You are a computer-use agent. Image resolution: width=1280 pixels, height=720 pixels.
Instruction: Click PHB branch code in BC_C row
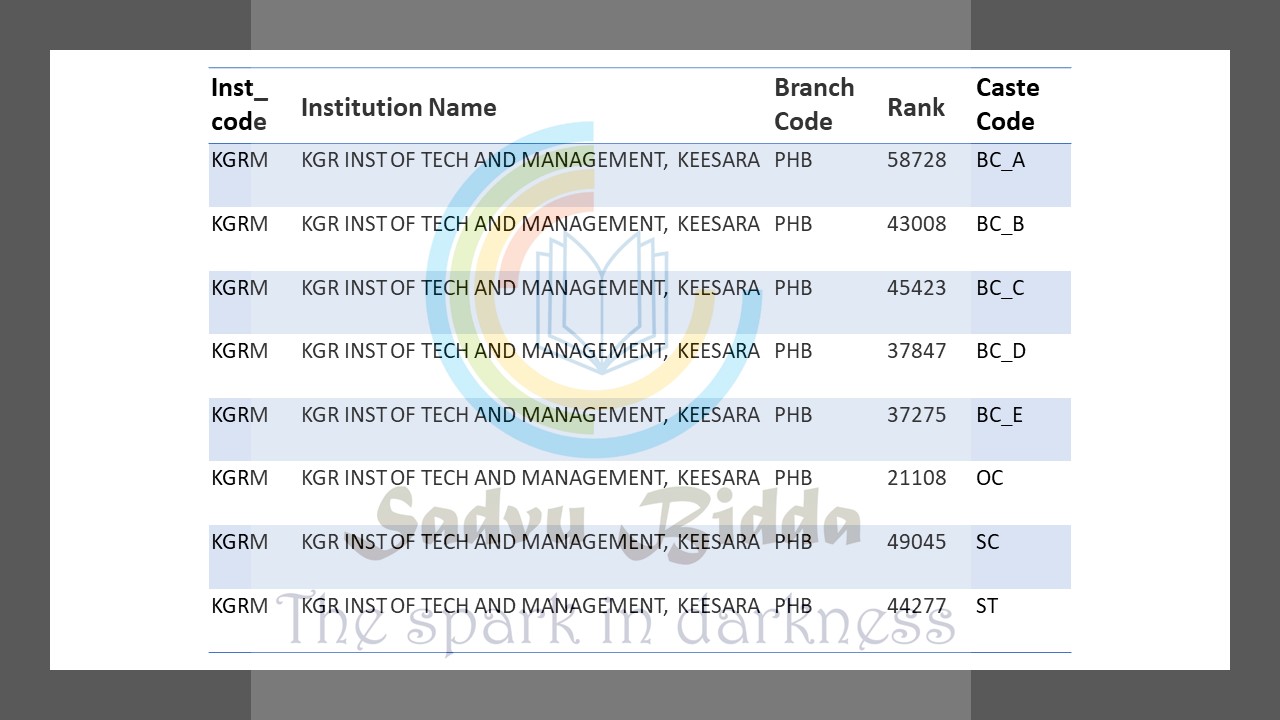793,288
